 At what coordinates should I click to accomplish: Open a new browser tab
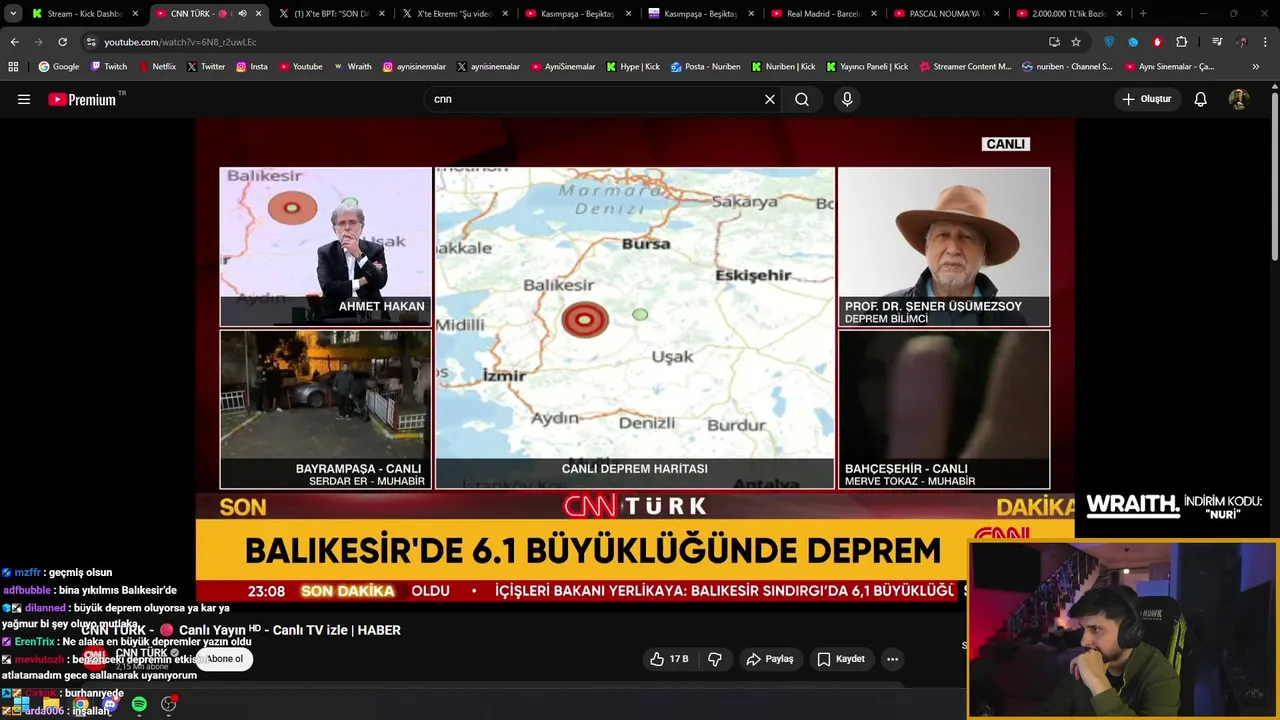pyautogui.click(x=1143, y=14)
